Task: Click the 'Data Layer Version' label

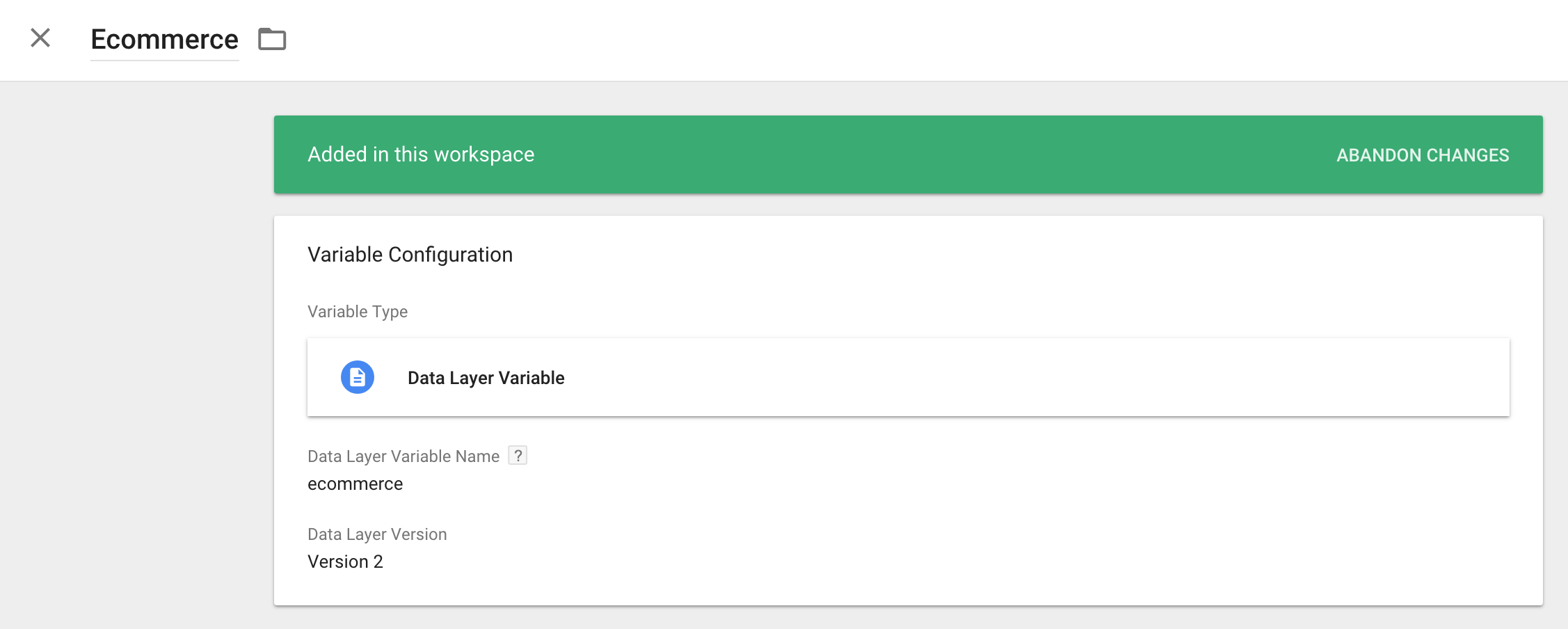Action: pyautogui.click(x=377, y=534)
